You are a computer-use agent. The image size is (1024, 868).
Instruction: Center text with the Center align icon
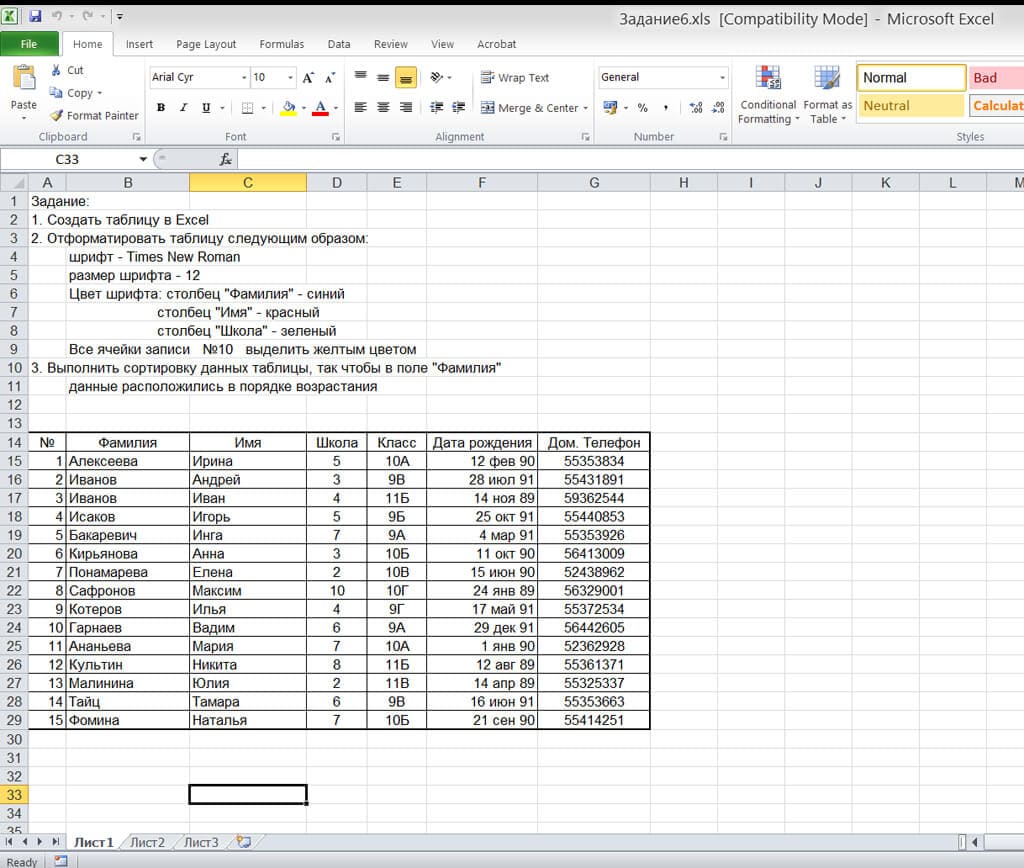[383, 108]
